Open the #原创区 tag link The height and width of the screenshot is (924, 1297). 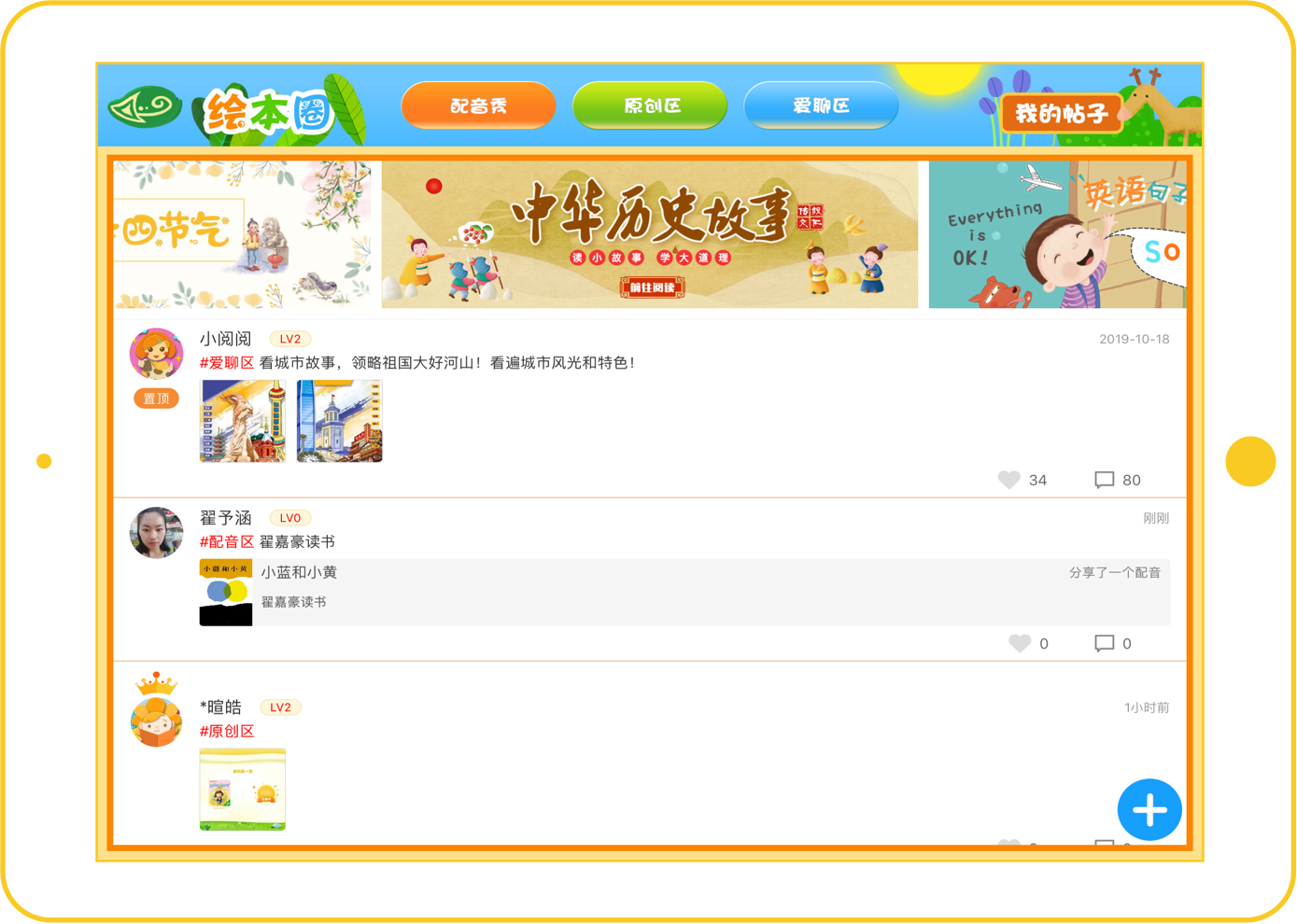pyautogui.click(x=227, y=732)
